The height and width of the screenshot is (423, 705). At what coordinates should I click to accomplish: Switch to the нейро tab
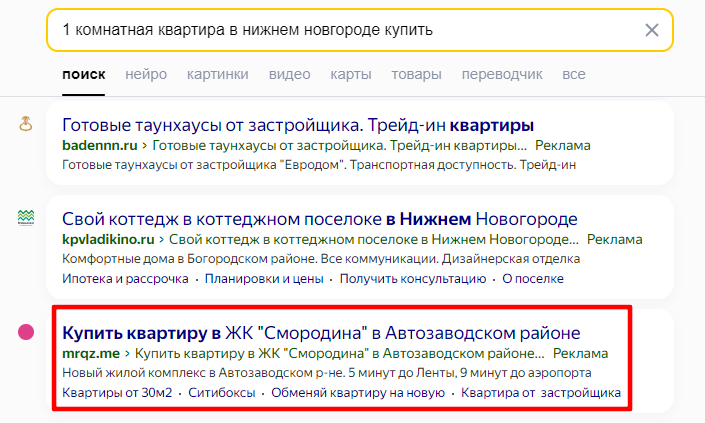click(x=146, y=74)
